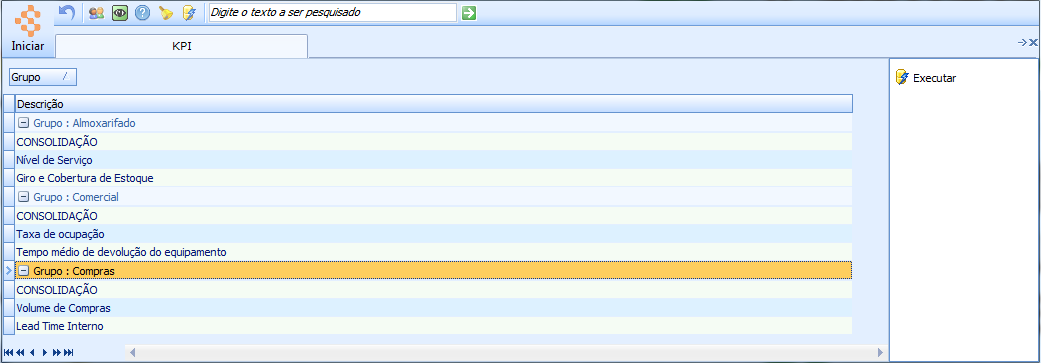The image size is (1041, 363).
Task: Switch to the KPI tab
Action: [181, 47]
